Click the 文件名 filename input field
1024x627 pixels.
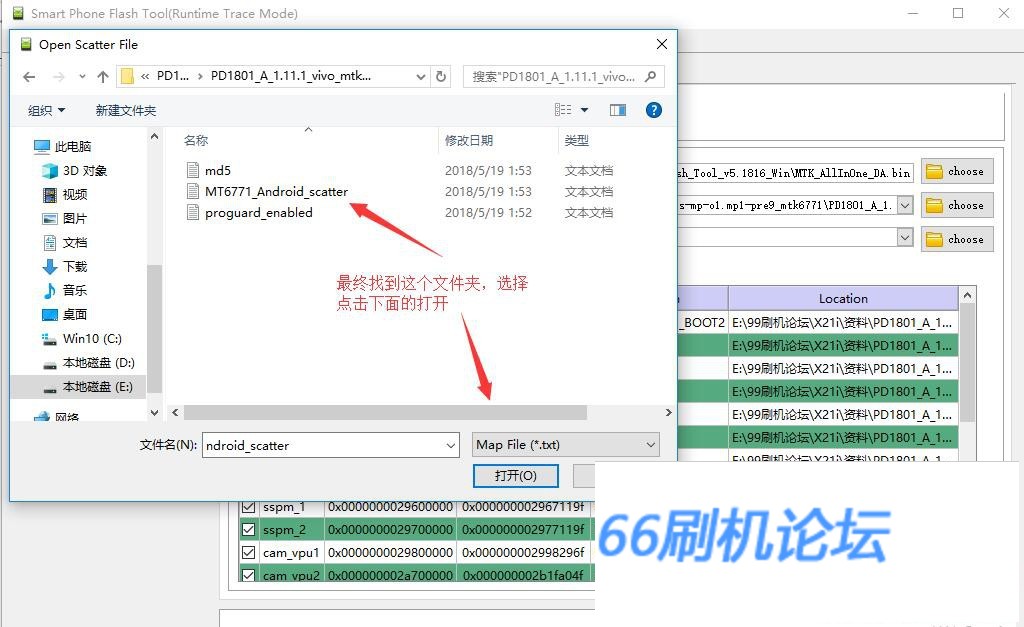(x=324, y=445)
